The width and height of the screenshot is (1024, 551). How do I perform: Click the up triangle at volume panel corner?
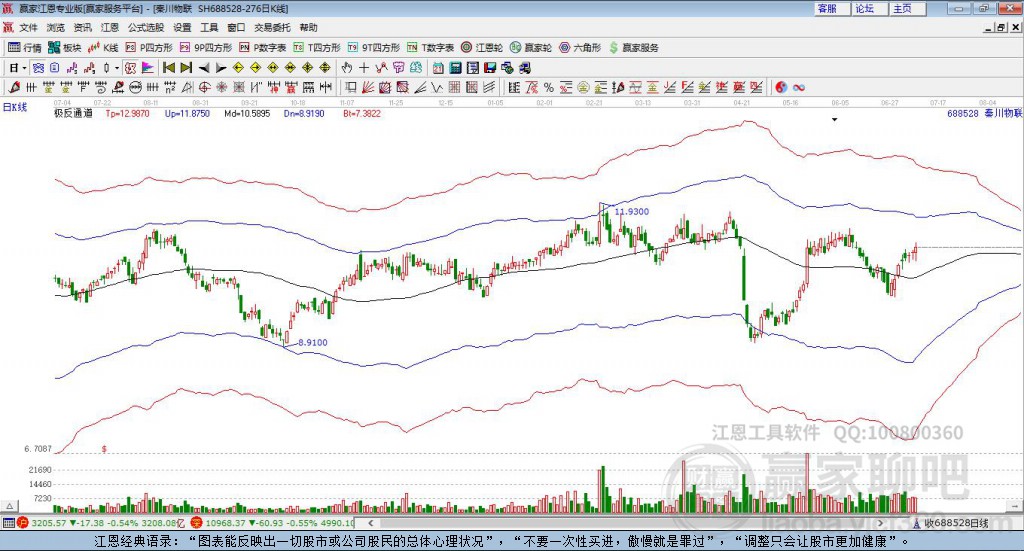9,506
